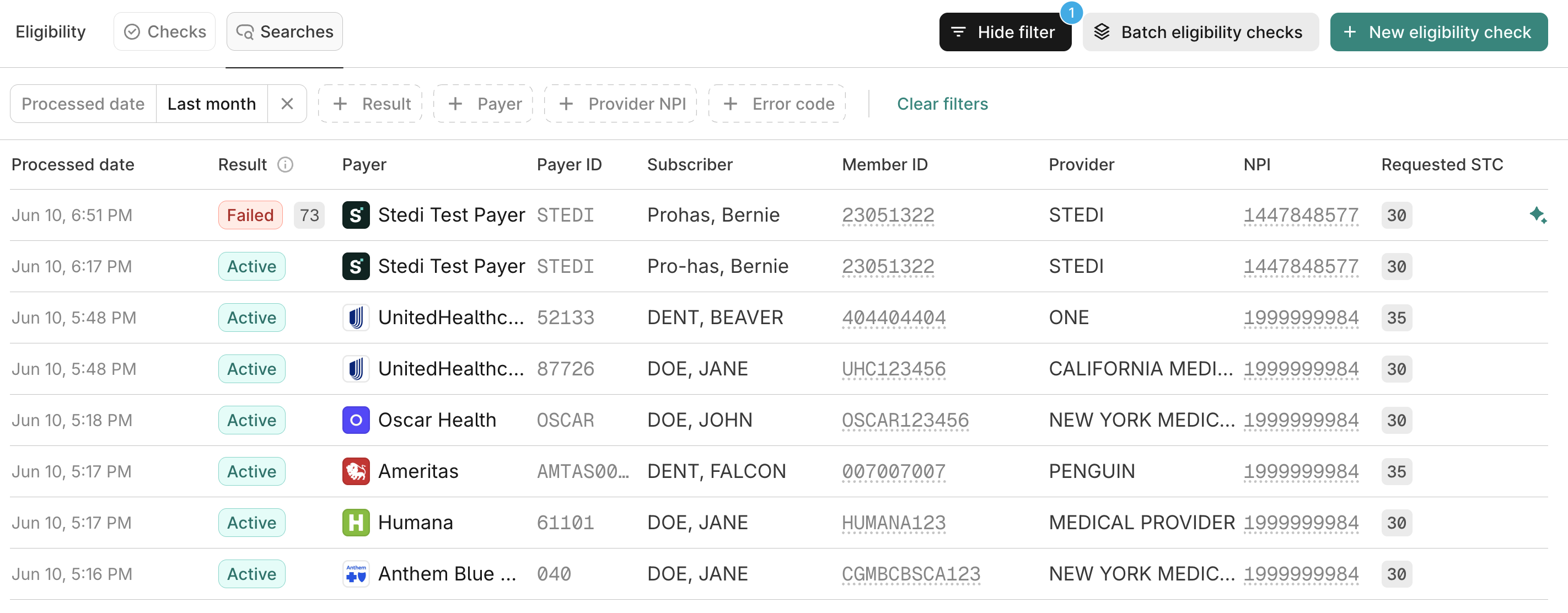Click the plus icon in New eligibility check
Image resolution: width=1568 pixels, height=613 pixels.
click(x=1350, y=33)
